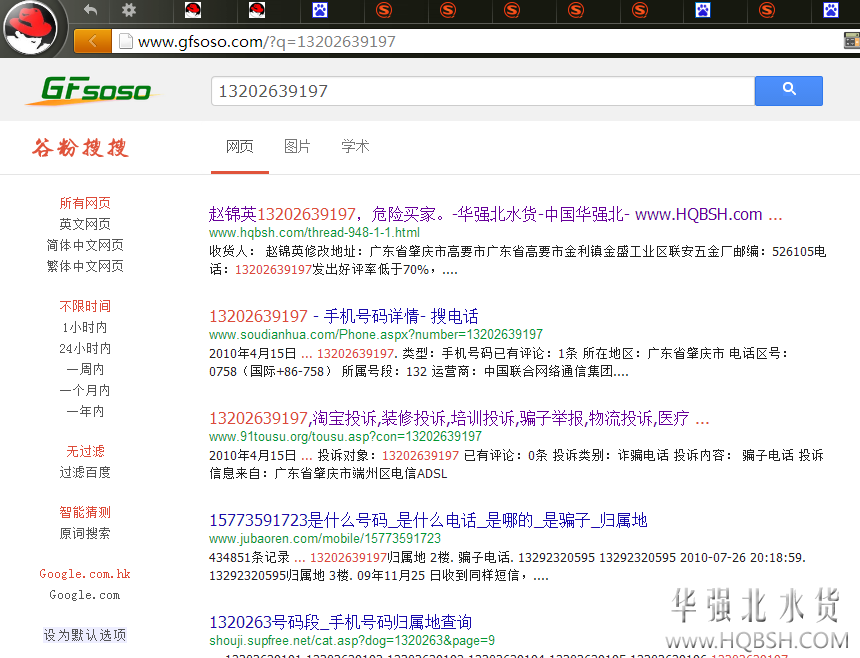Open the result titled 赵锦英13202639197，危险买家
This screenshot has width=860, height=658.
coord(495,214)
